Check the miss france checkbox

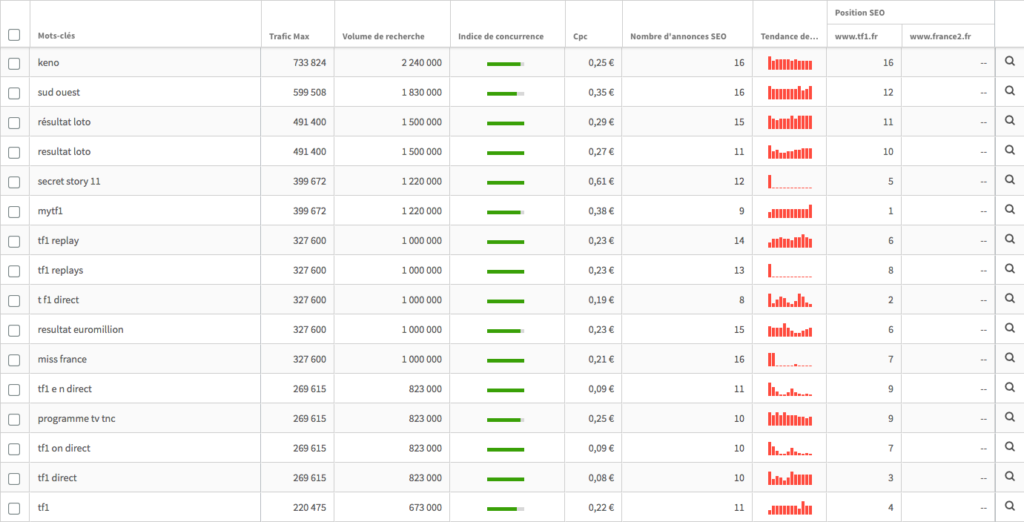click(14, 360)
